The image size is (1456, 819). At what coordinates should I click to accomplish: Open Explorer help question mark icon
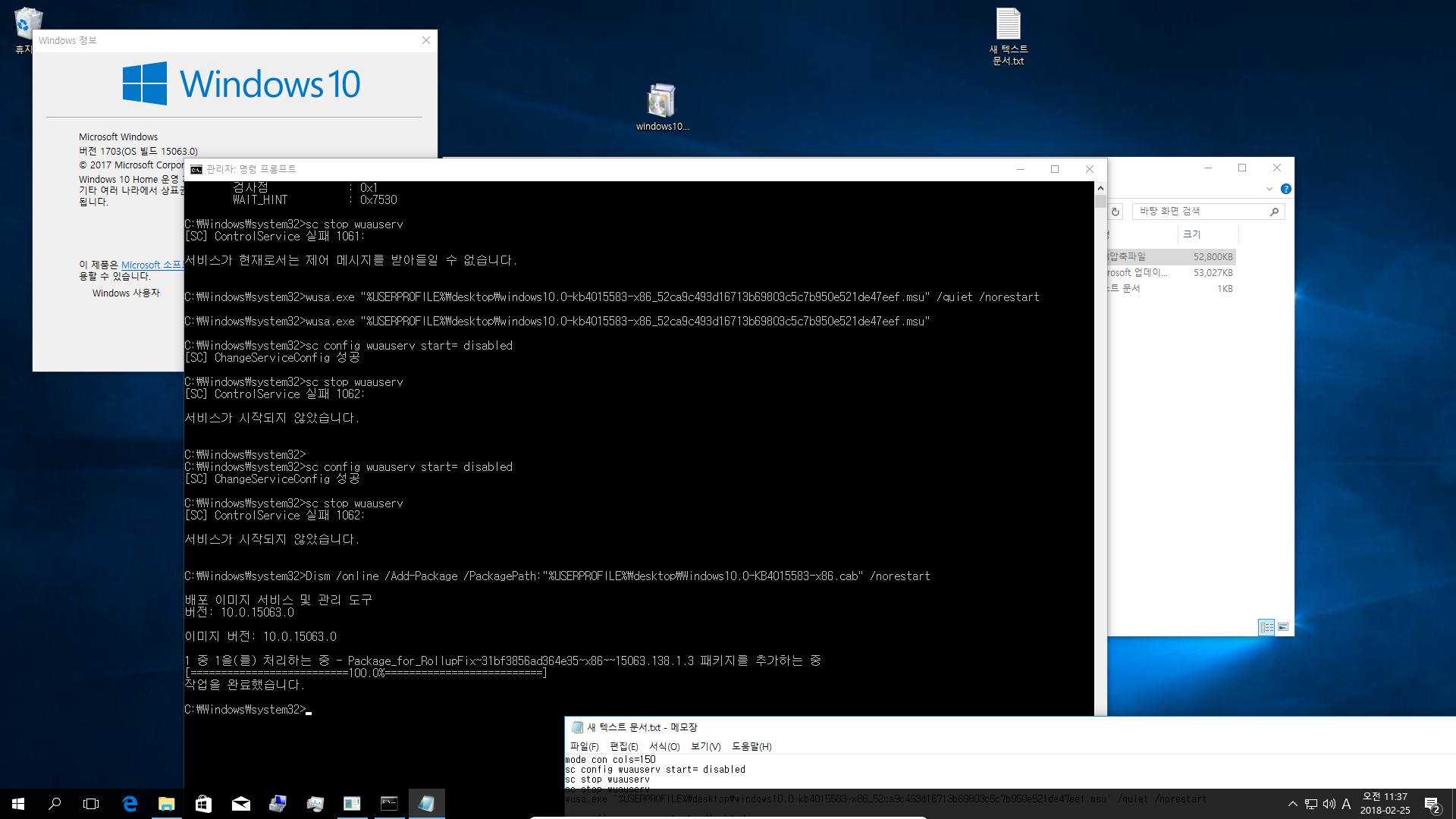[x=1285, y=189]
